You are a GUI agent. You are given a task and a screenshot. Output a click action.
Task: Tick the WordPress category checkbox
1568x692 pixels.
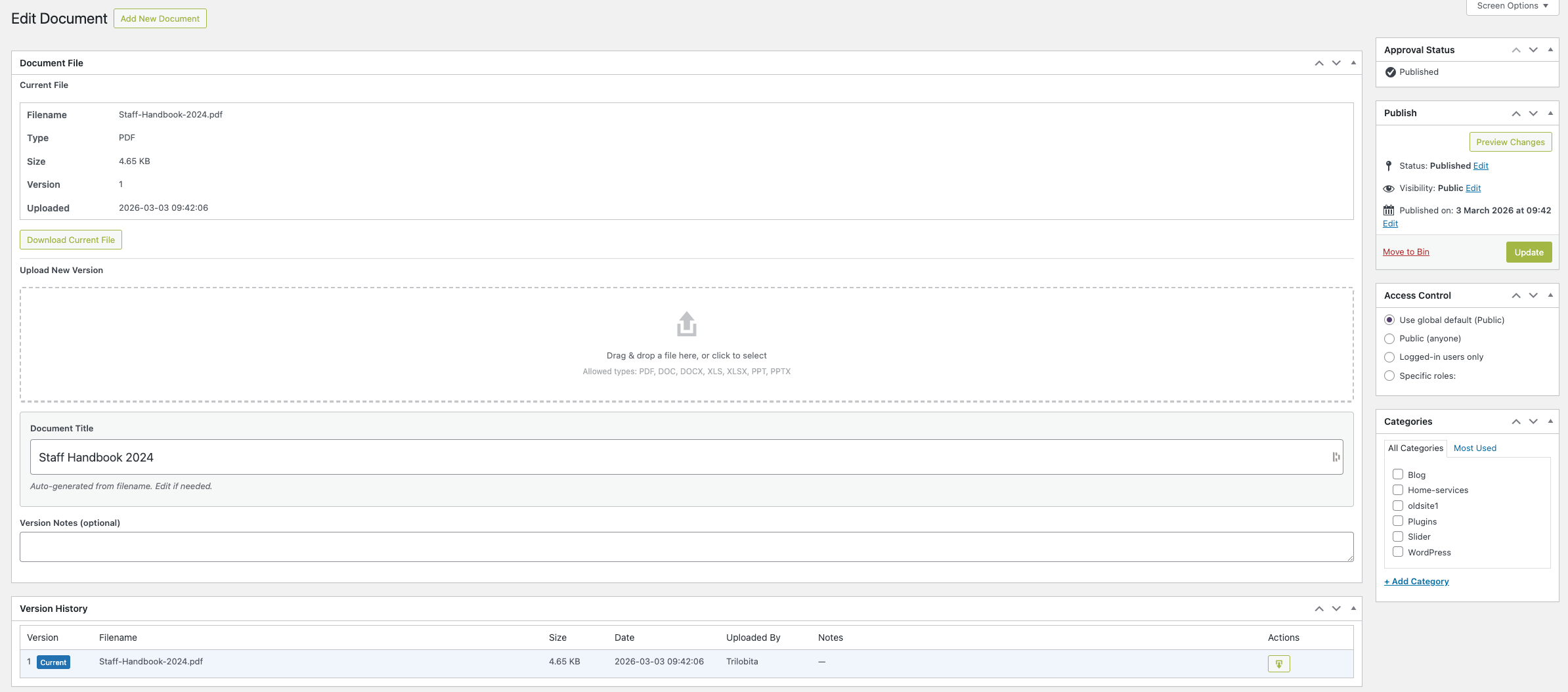(x=1398, y=552)
